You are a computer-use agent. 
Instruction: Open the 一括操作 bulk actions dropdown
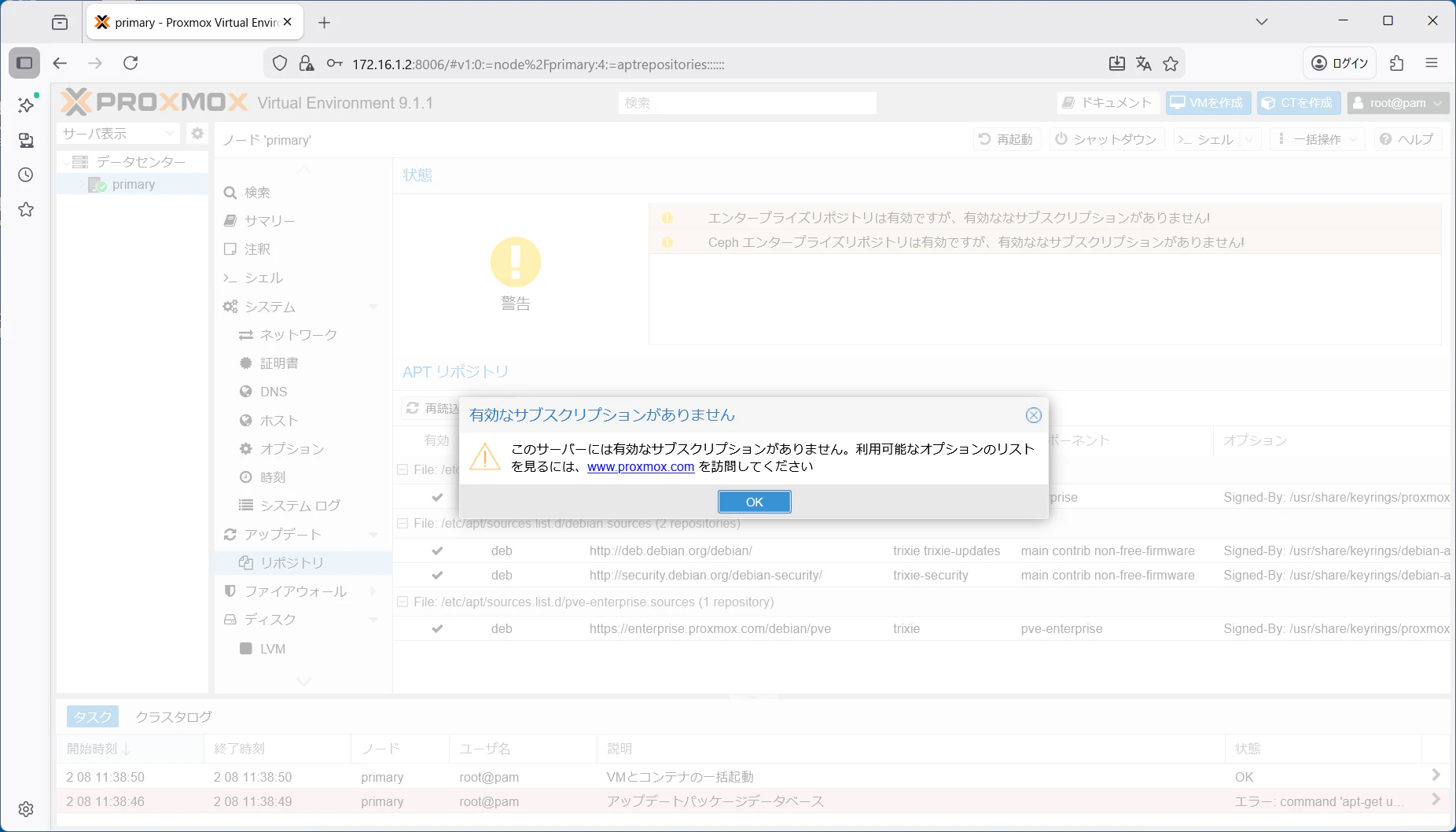point(1318,139)
